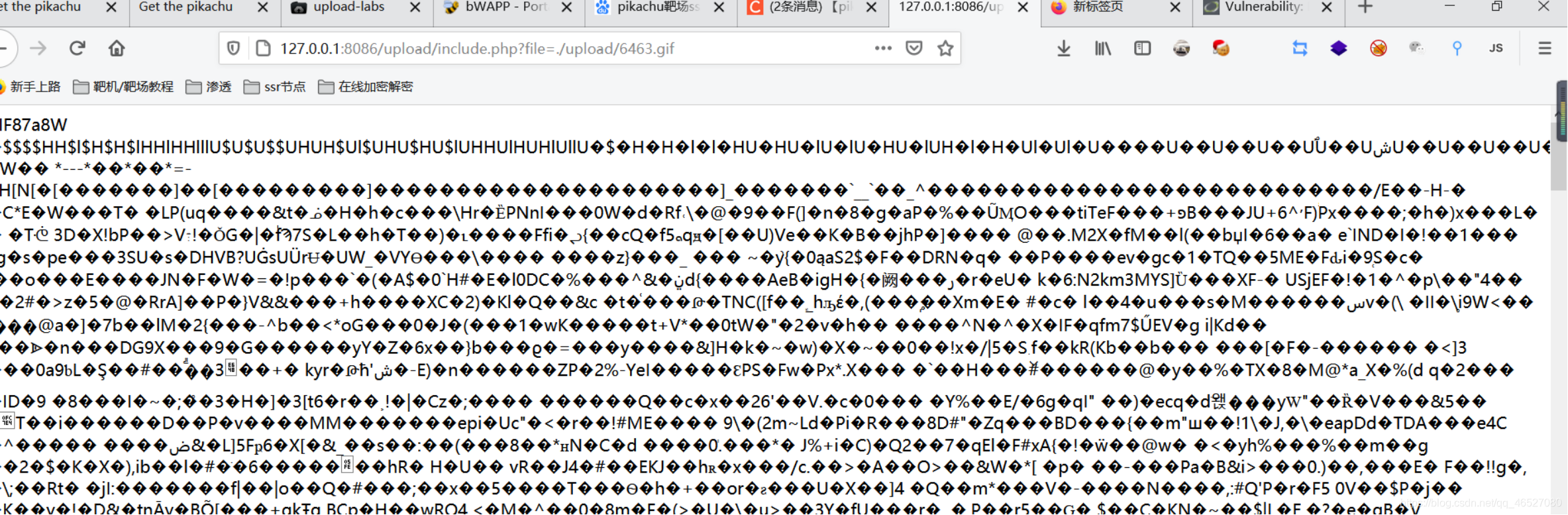
Task: Bookmark this page with star
Action: click(945, 48)
